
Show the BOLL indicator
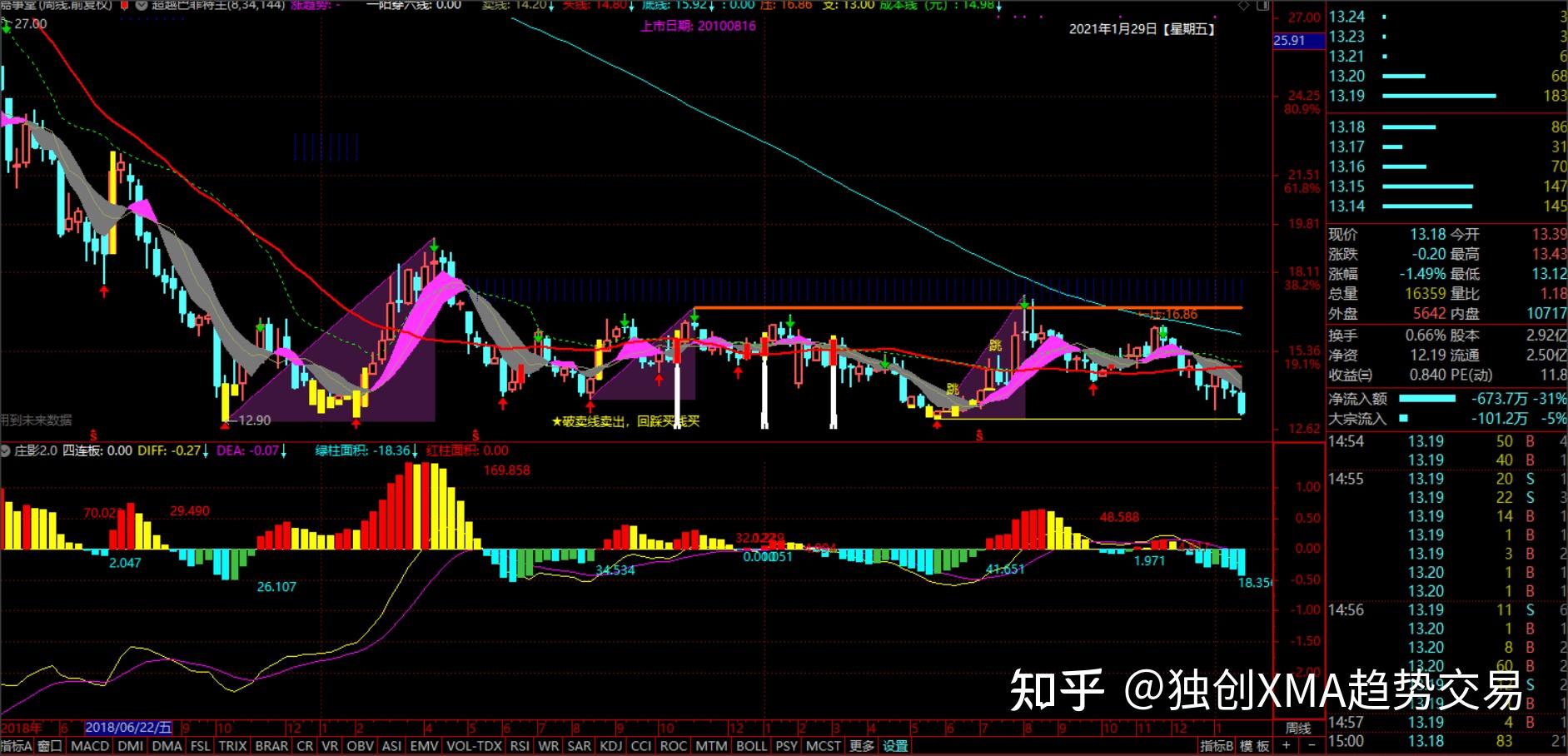[x=752, y=746]
